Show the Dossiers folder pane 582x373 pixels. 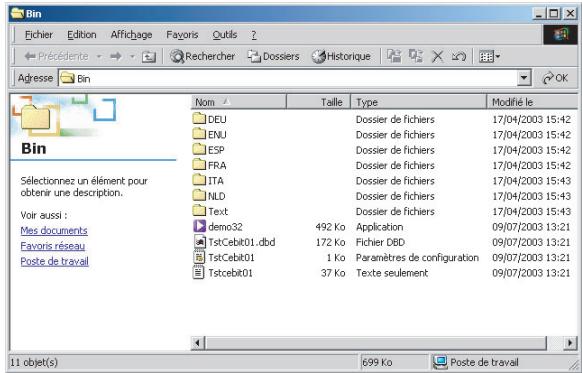(x=274, y=56)
